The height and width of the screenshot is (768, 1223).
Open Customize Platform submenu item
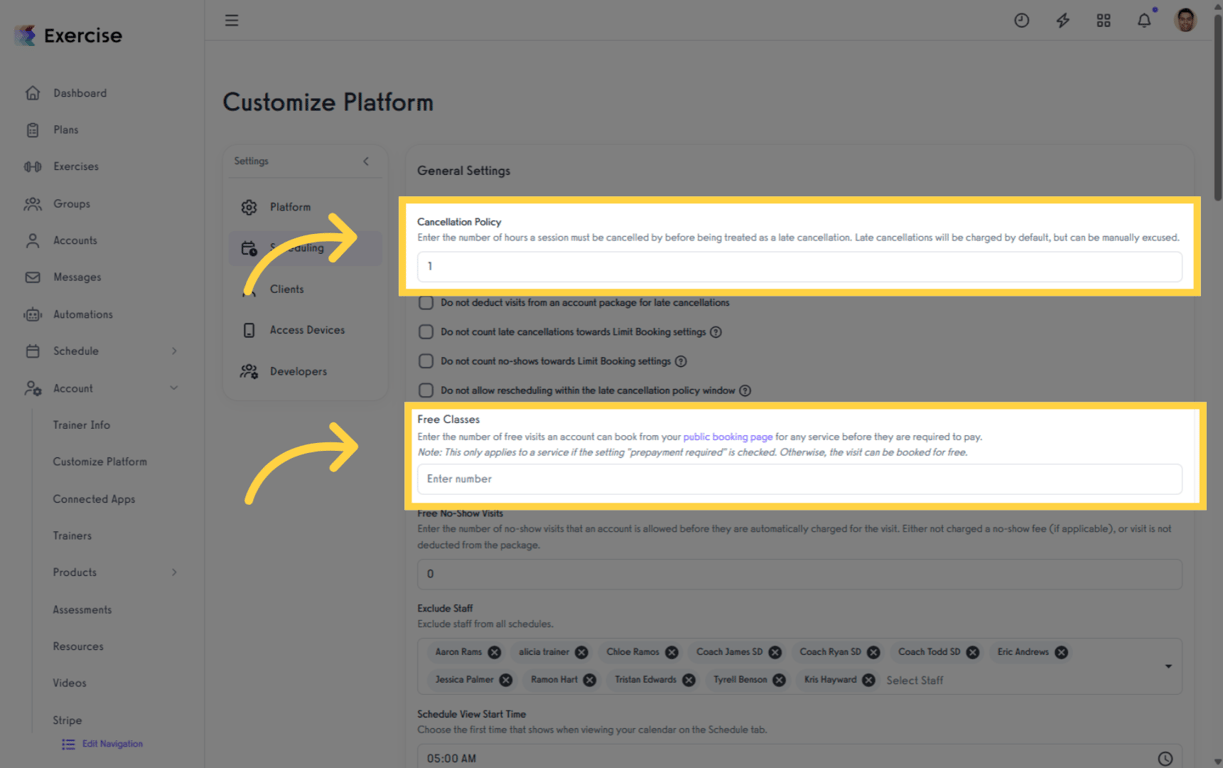100,462
